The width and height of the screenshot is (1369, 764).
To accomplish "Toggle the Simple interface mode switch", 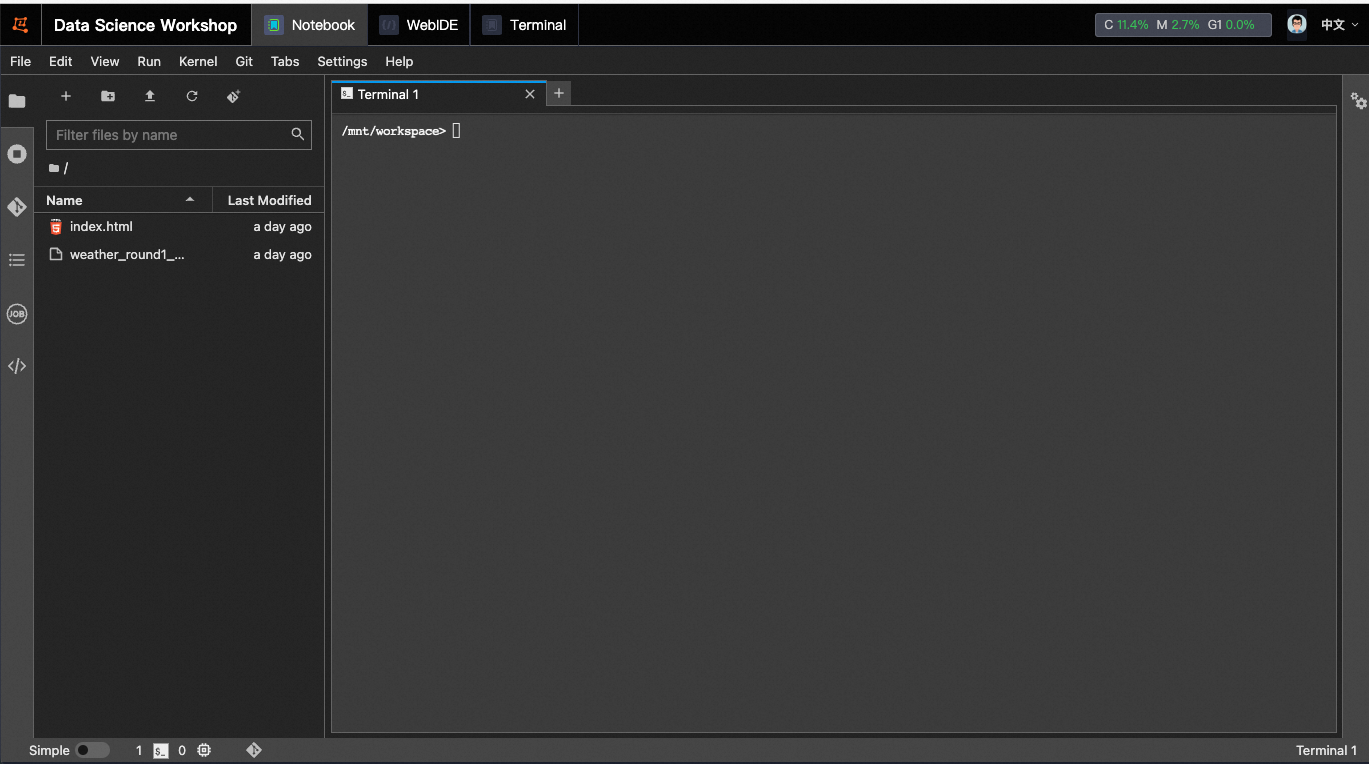I will point(92,750).
